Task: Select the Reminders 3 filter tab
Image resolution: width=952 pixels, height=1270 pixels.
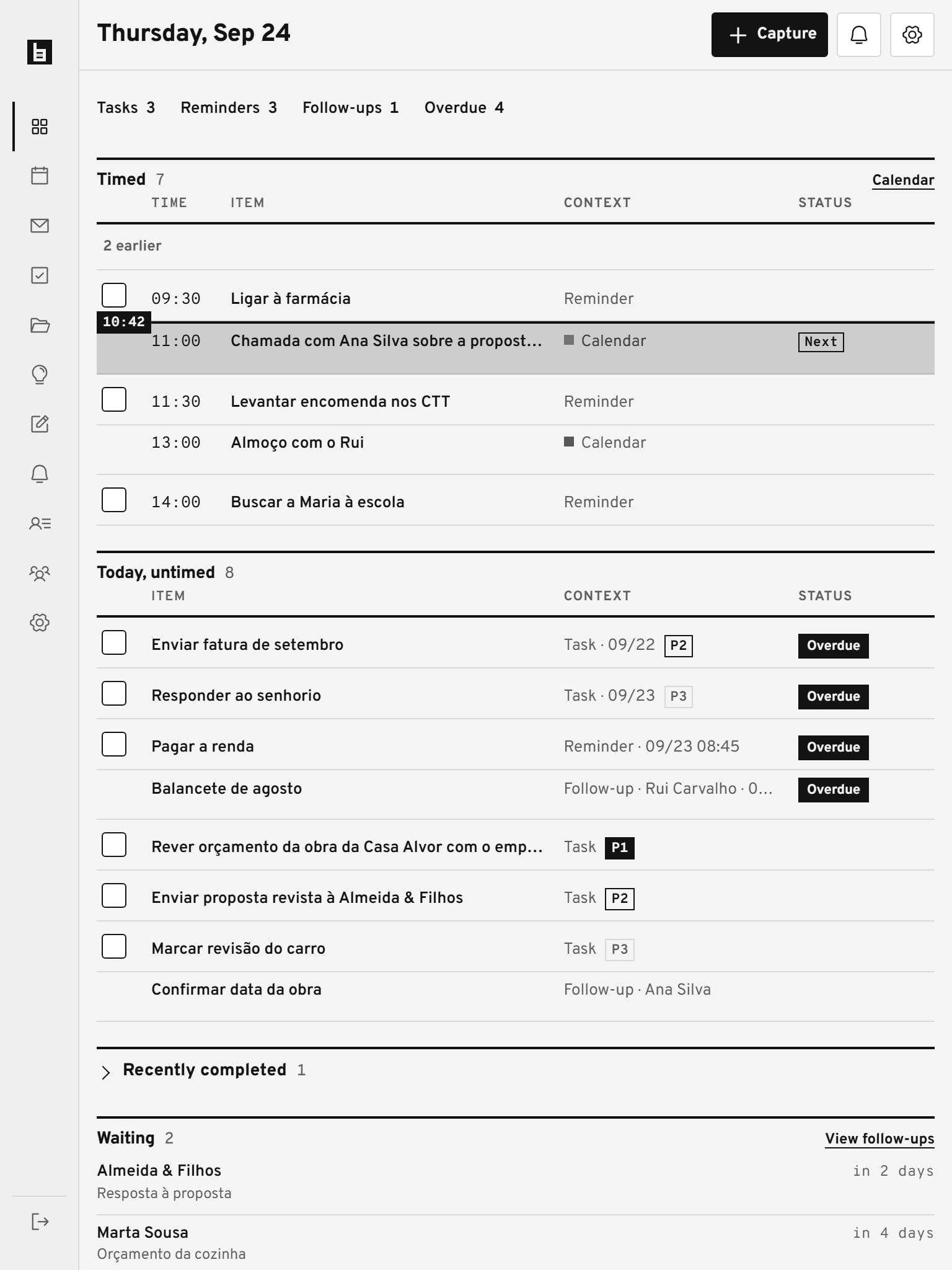Action: tap(229, 108)
